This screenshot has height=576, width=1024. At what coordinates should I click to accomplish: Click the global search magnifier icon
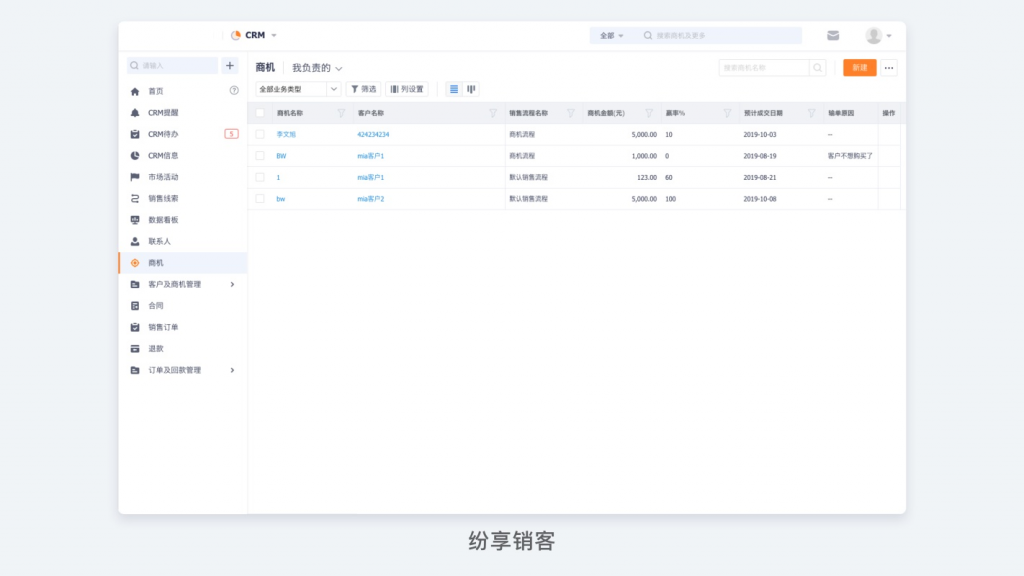tap(648, 35)
